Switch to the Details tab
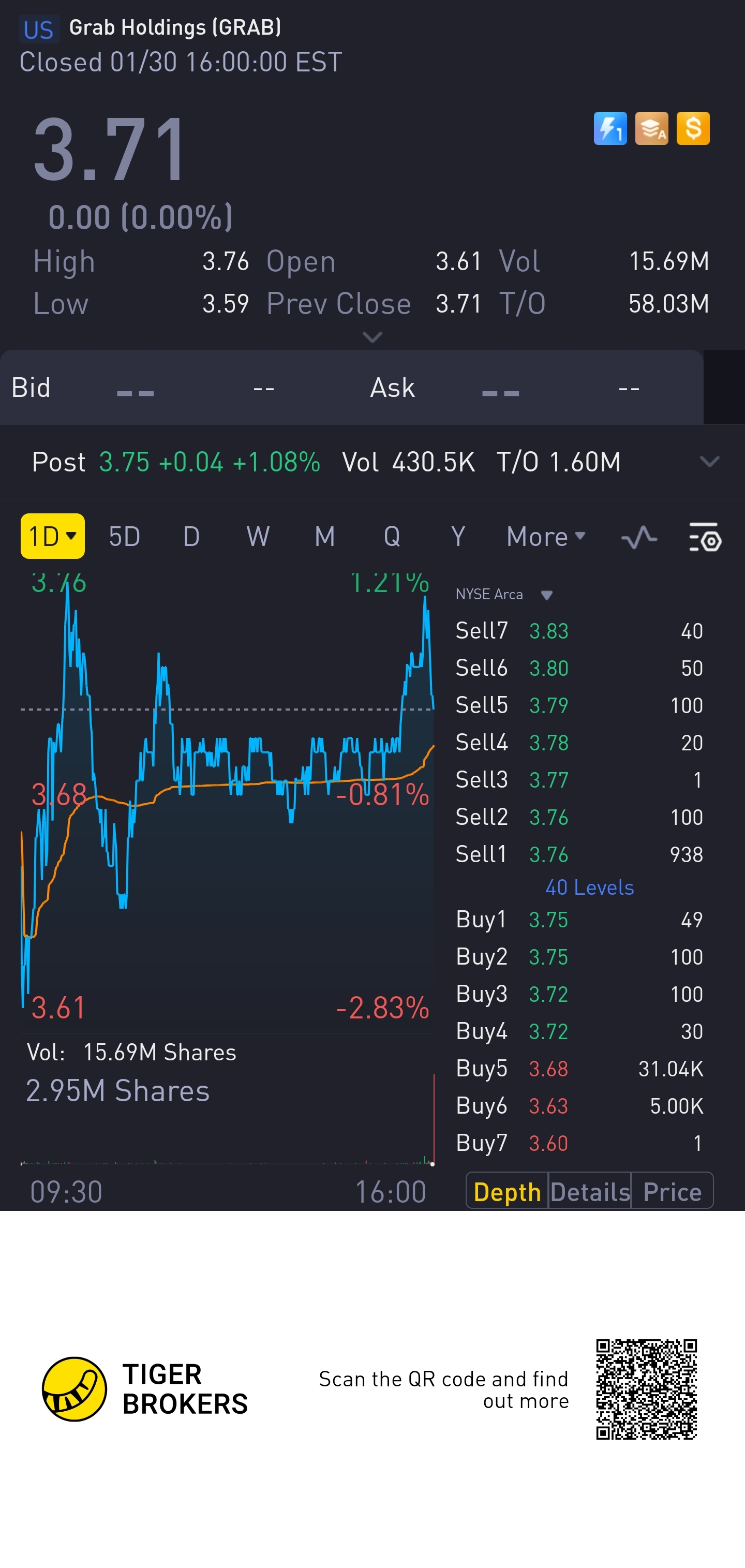Viewport: 745px width, 1568px height. tap(589, 1191)
